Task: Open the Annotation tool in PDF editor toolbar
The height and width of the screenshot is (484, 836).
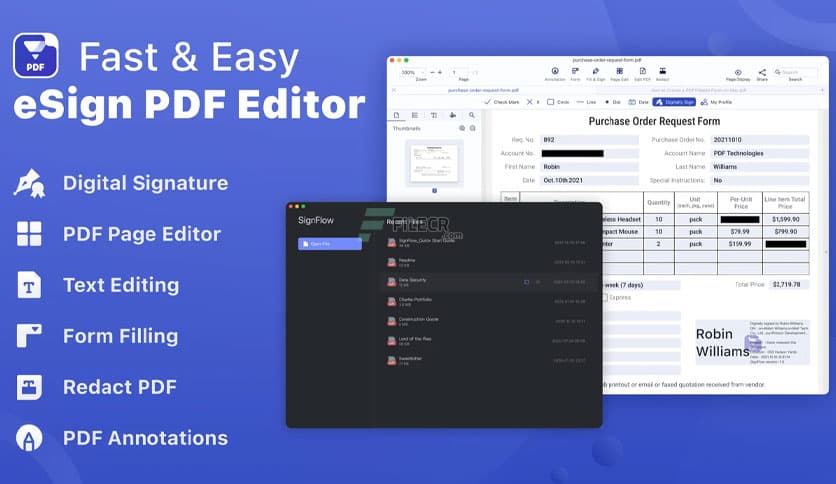Action: (x=554, y=74)
